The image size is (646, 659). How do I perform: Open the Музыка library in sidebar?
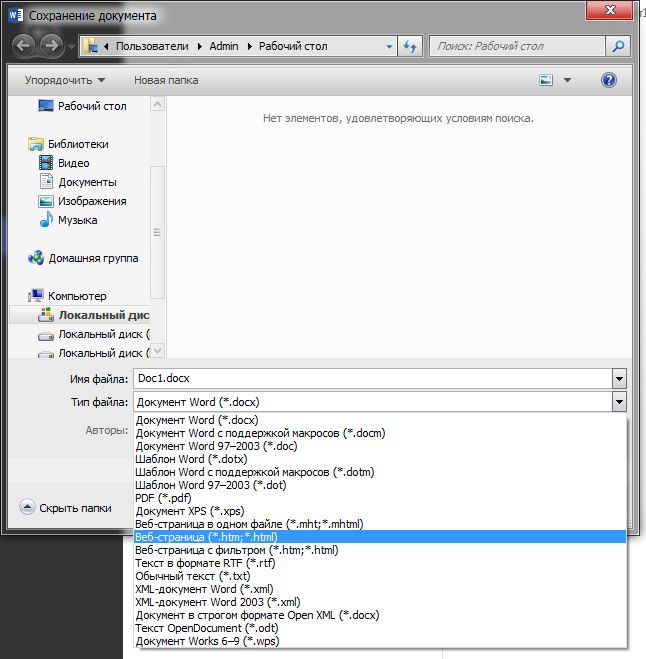point(77,220)
